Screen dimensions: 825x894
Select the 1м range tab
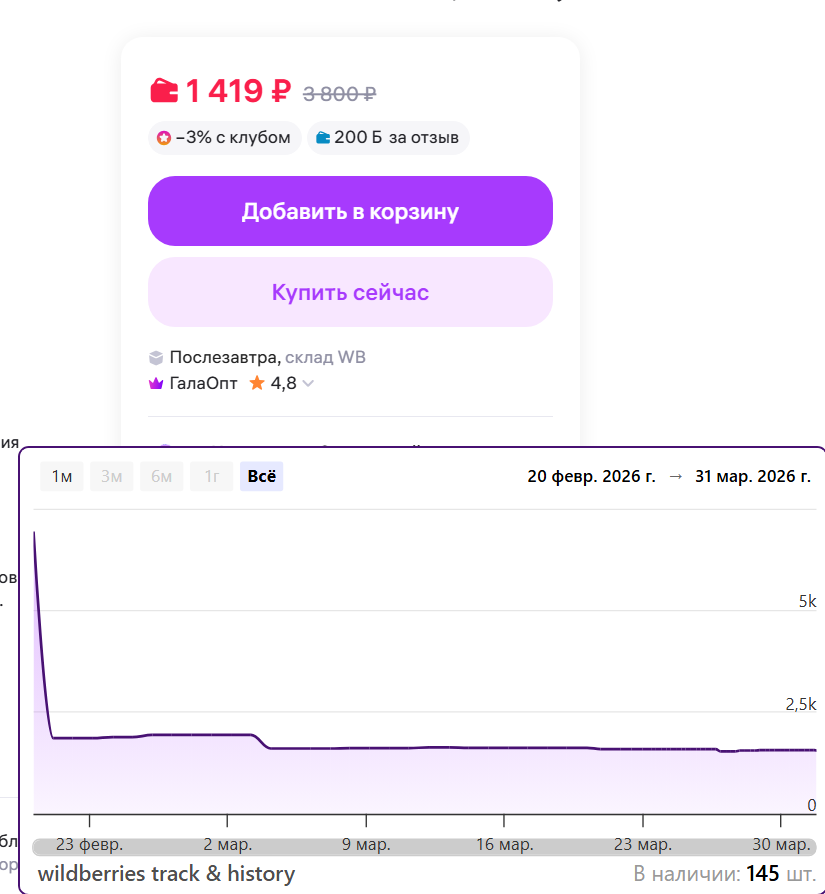tap(62, 477)
